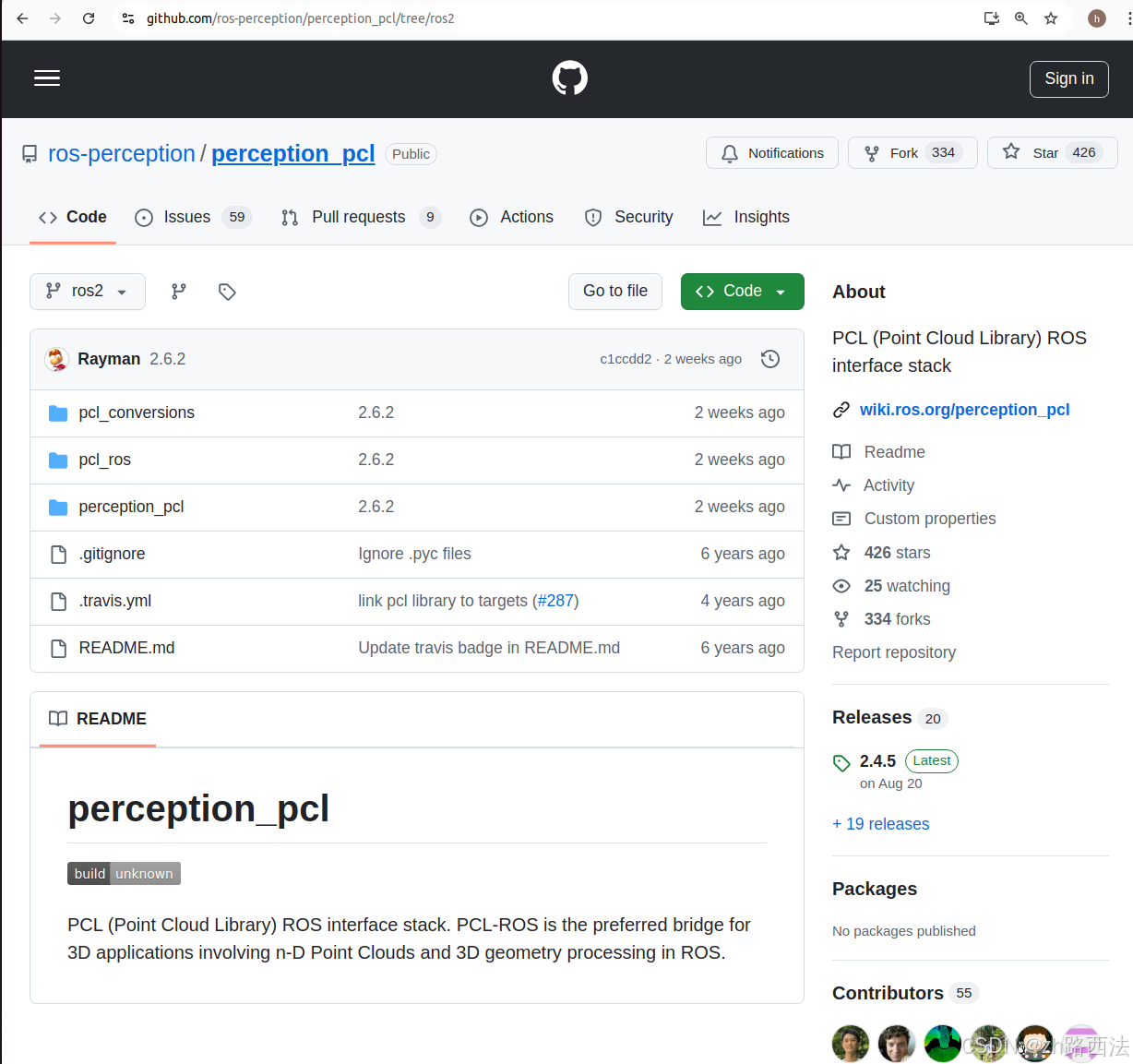The image size is (1133, 1064).
Task: Open 'Ignore .pyc files' commit message
Action: (414, 554)
